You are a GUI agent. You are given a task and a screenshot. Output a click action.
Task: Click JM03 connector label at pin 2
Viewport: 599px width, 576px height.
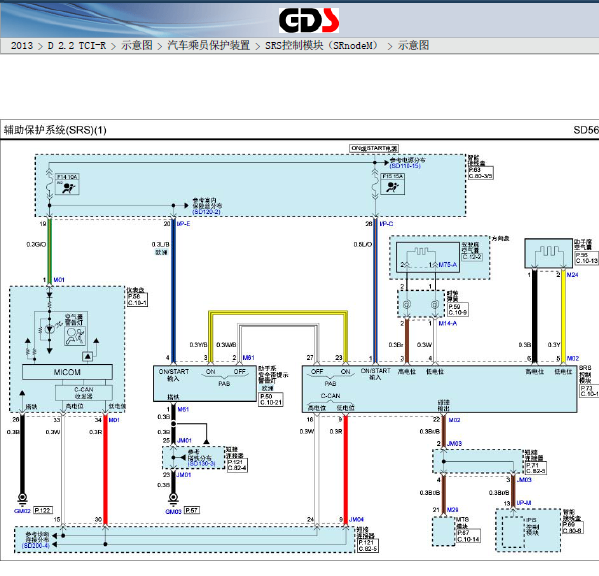tap(455, 443)
